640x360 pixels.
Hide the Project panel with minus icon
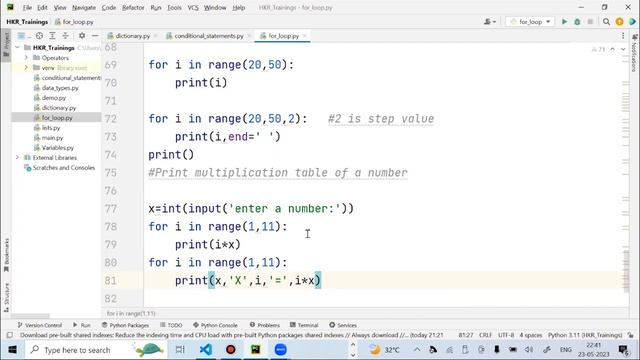pos(95,36)
